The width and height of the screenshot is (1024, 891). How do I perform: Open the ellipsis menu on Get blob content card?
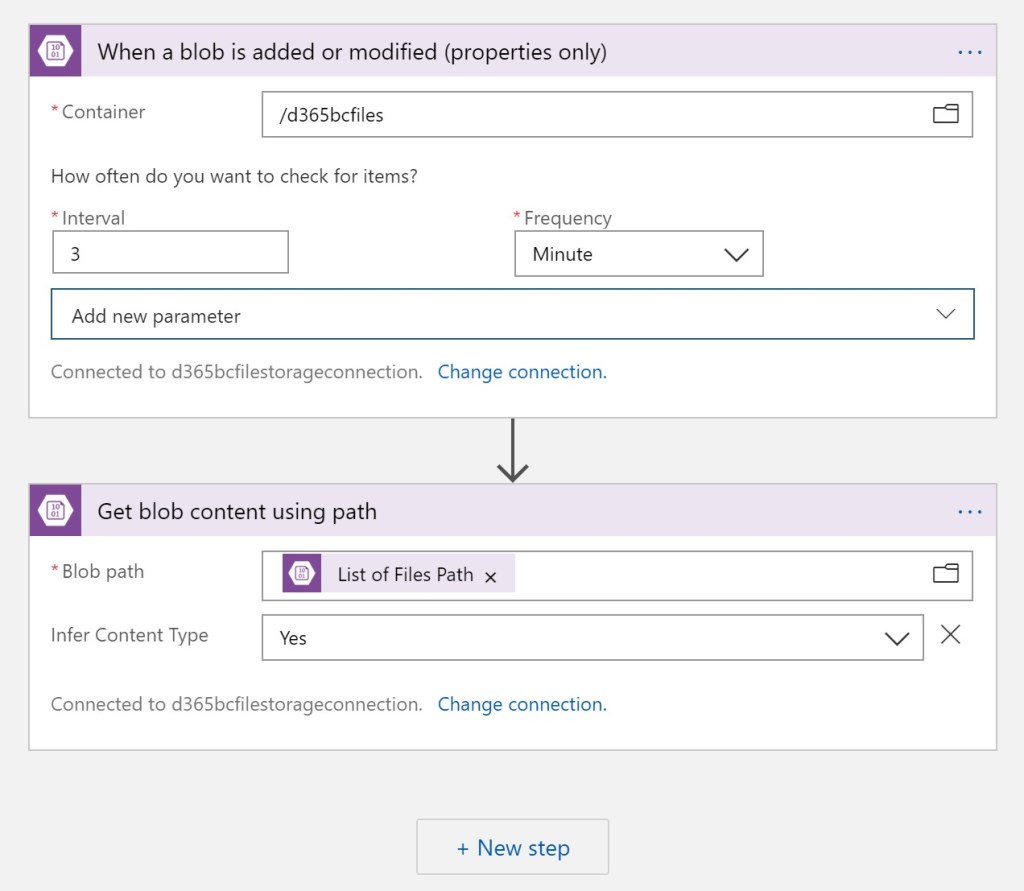[x=969, y=512]
